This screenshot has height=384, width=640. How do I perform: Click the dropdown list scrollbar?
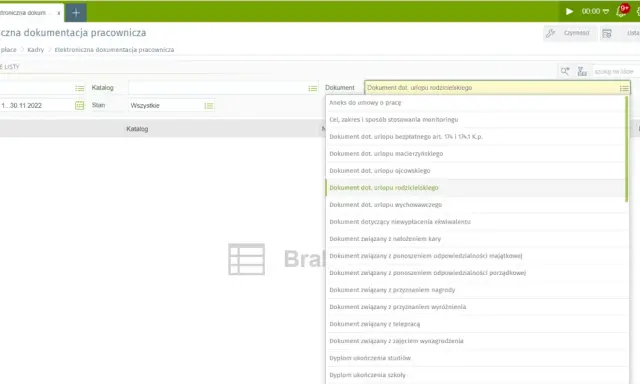(627, 149)
